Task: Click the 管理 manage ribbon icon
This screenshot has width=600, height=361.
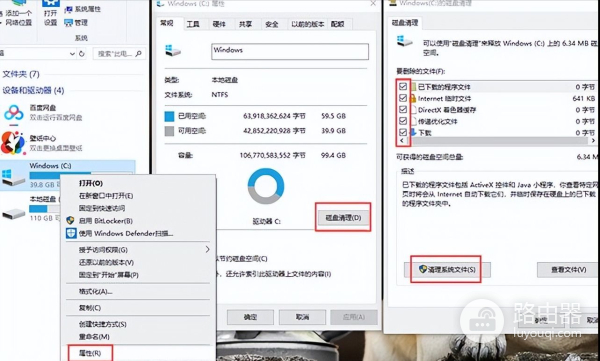Action: [68, 23]
